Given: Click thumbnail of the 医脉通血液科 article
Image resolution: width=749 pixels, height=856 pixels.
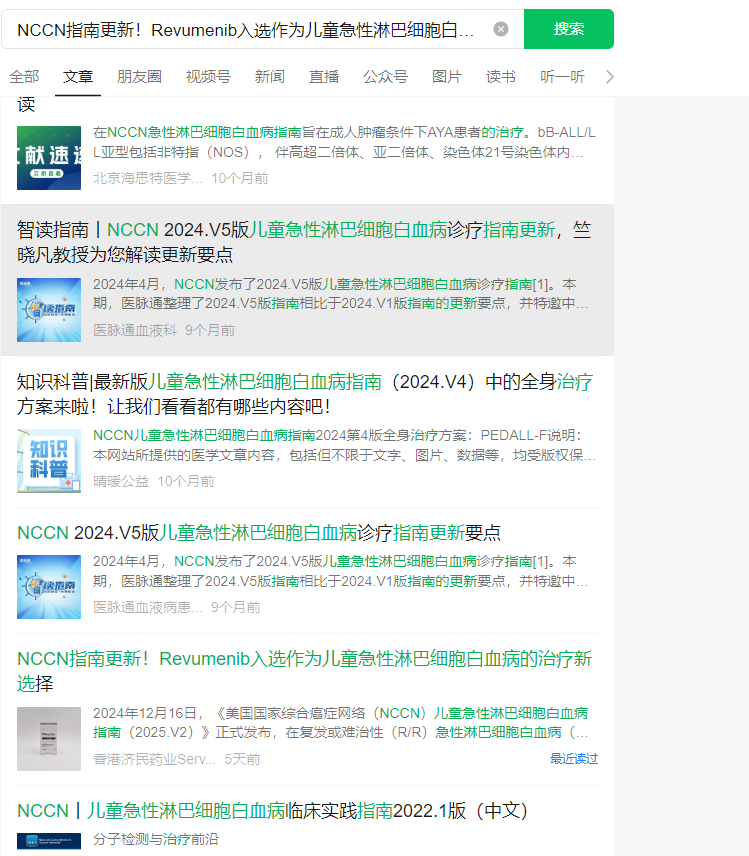Looking at the screenshot, I should click(49, 310).
